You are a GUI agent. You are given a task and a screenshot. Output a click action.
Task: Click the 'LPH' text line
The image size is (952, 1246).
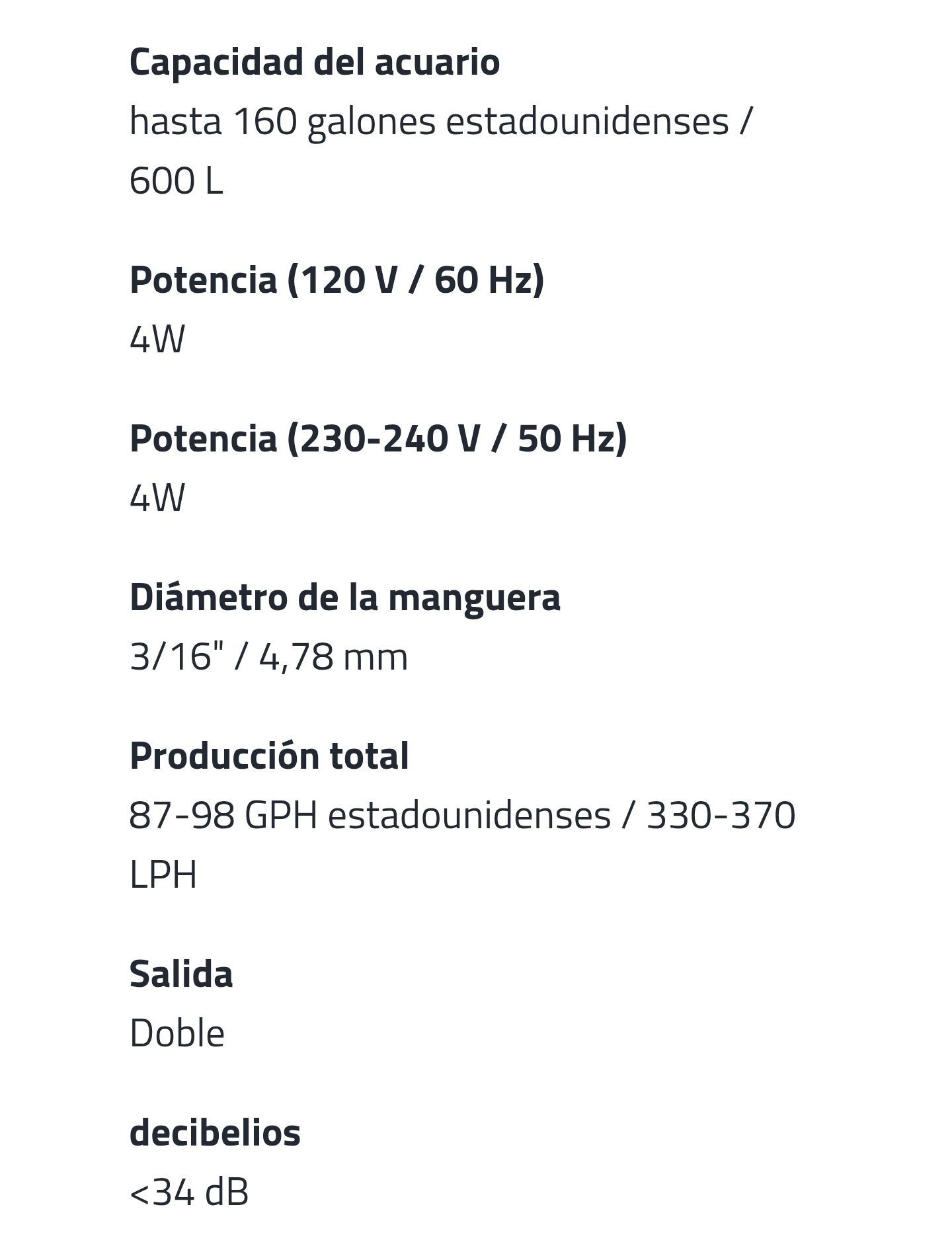(163, 875)
